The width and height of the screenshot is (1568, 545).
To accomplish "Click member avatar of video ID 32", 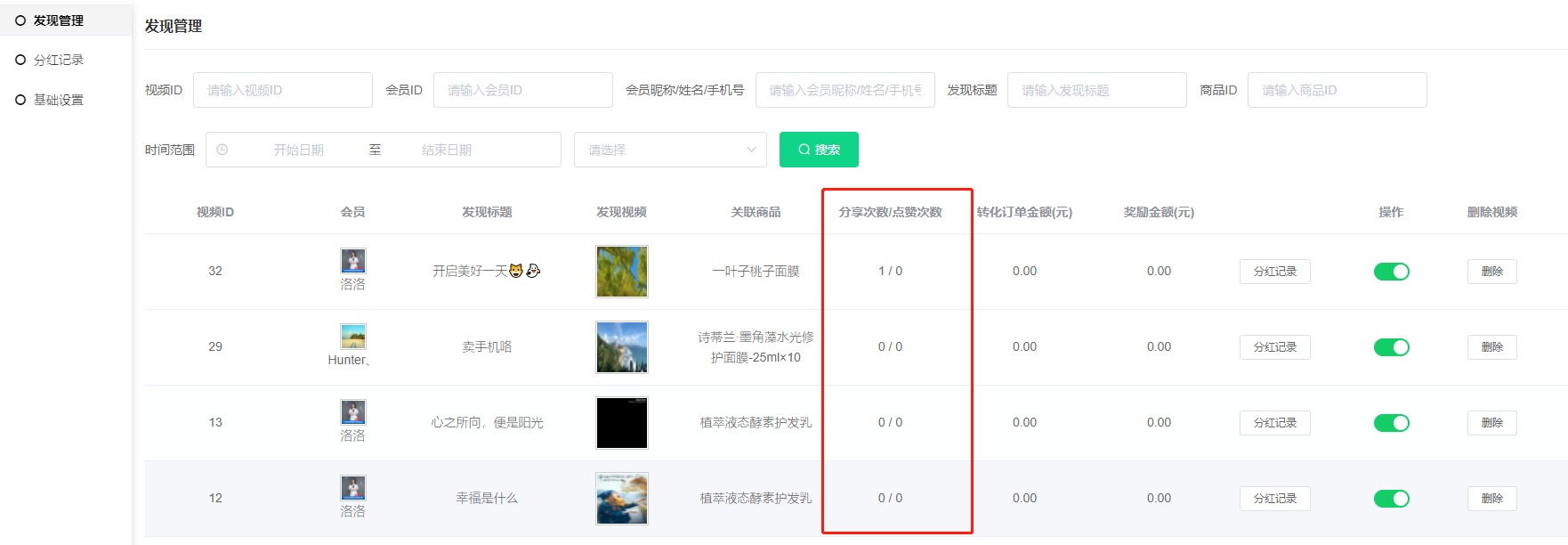I will 353,261.
